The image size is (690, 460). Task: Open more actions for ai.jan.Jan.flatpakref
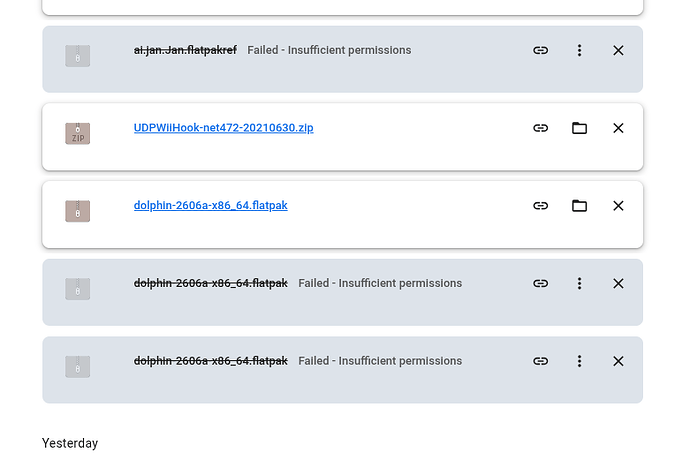pos(579,50)
